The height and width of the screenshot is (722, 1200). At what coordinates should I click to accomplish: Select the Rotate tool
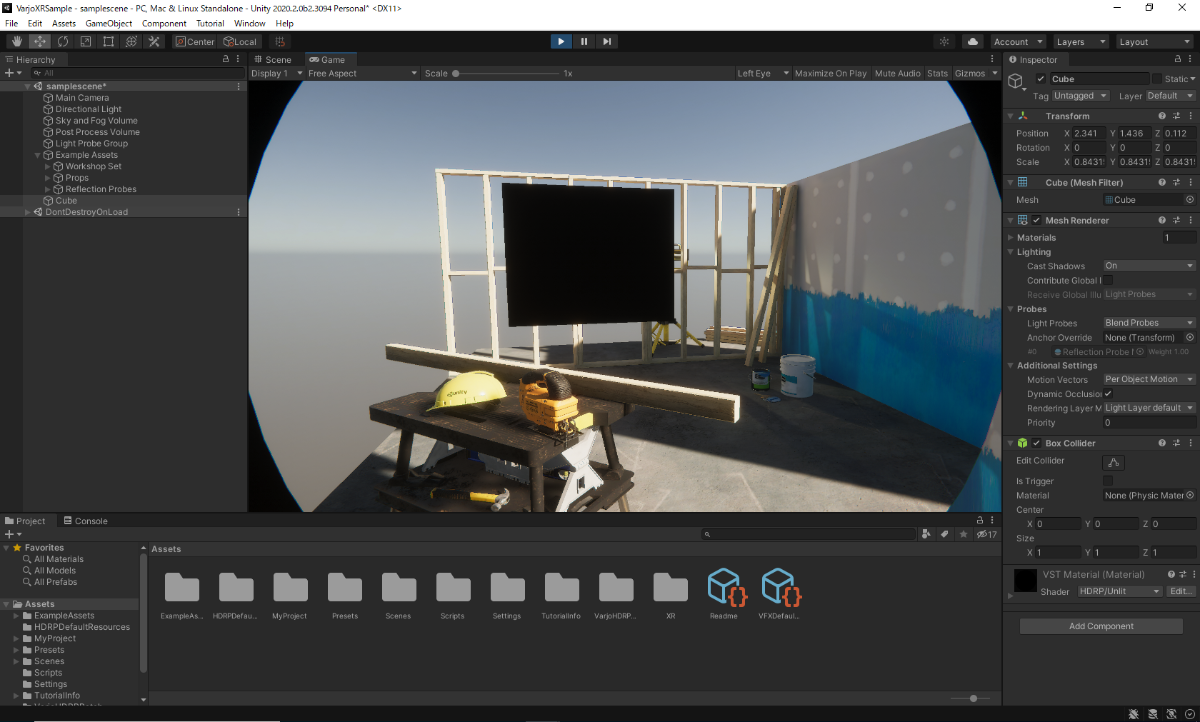tap(63, 41)
